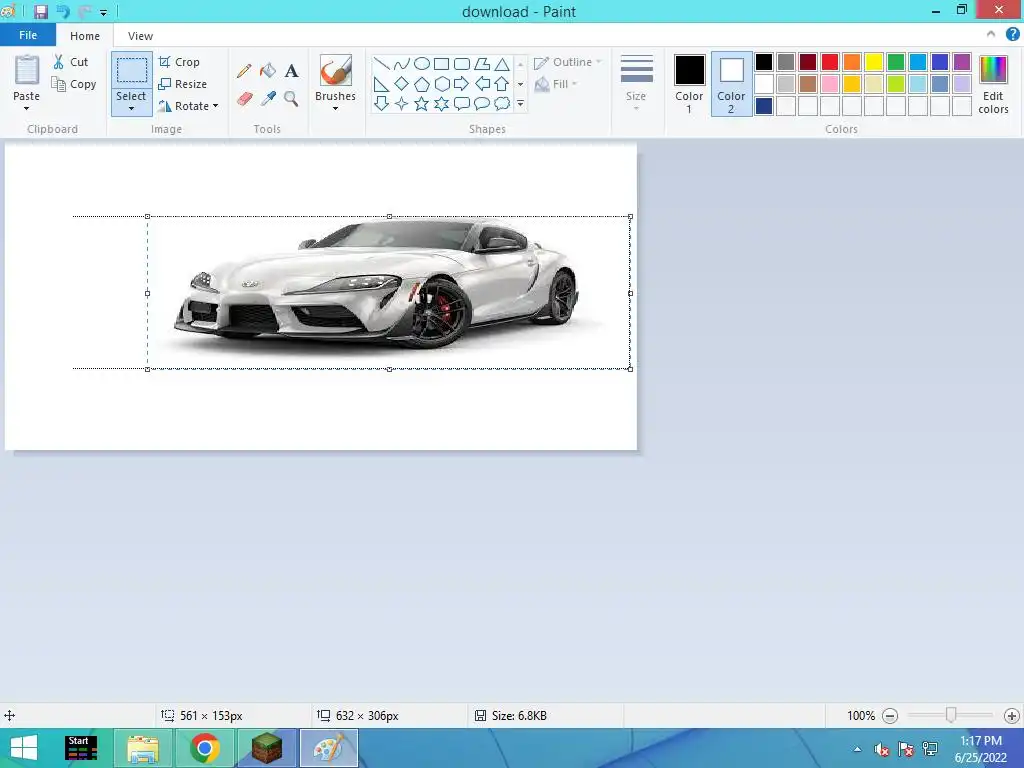The height and width of the screenshot is (768, 1024).
Task: Open Paint Help question mark
Action: (x=1013, y=35)
